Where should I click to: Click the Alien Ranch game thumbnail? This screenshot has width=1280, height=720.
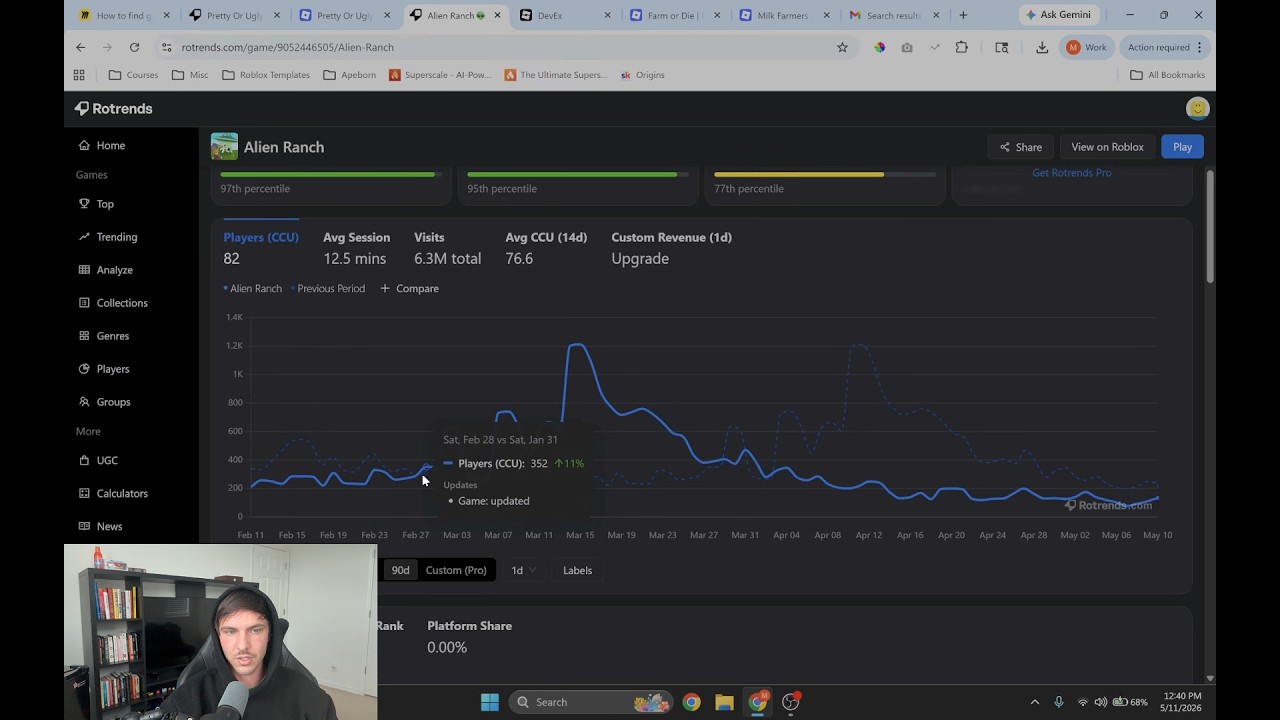[x=224, y=146]
